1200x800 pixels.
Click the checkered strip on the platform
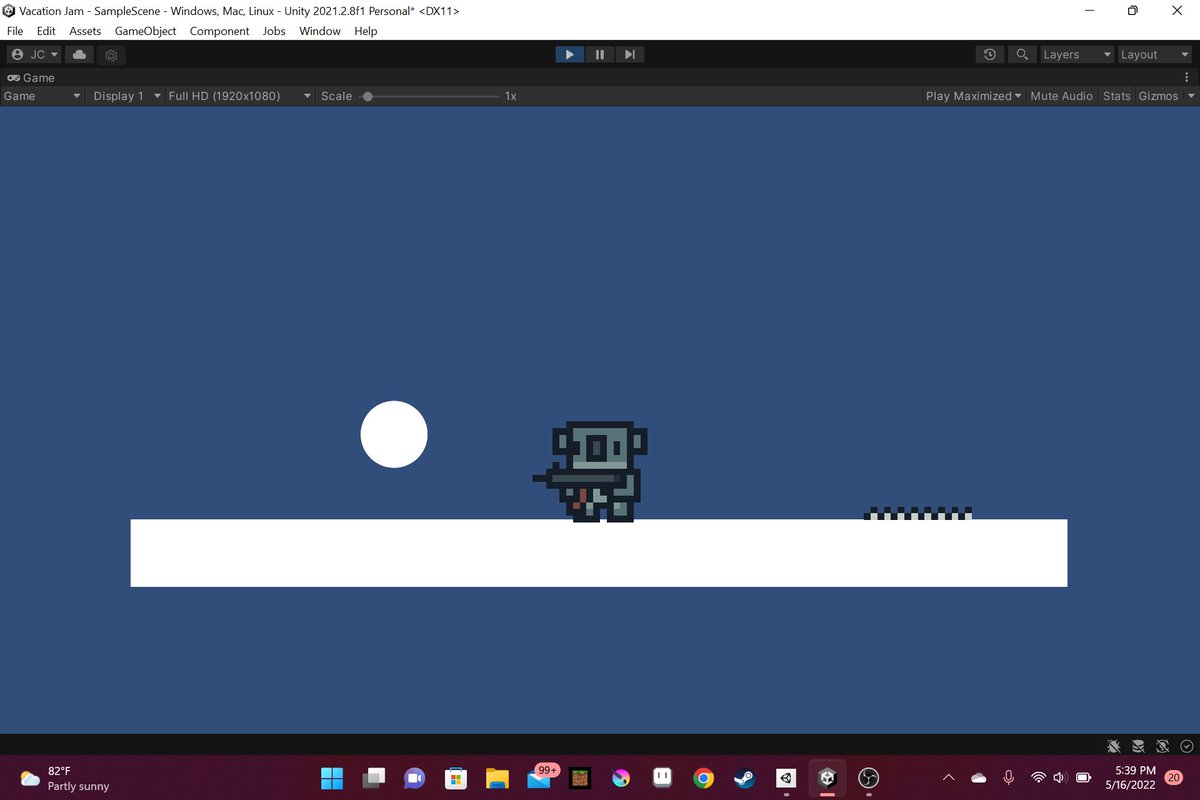[x=918, y=513]
